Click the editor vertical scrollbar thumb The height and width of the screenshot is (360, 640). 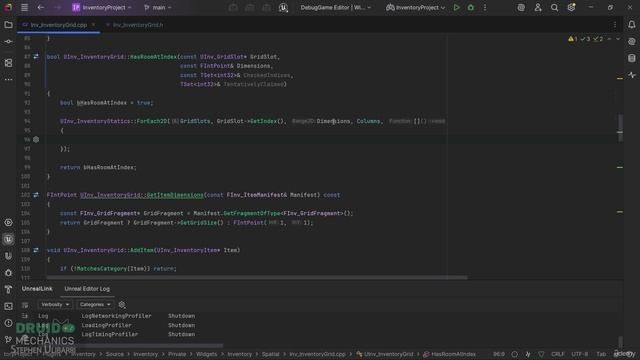point(620,128)
